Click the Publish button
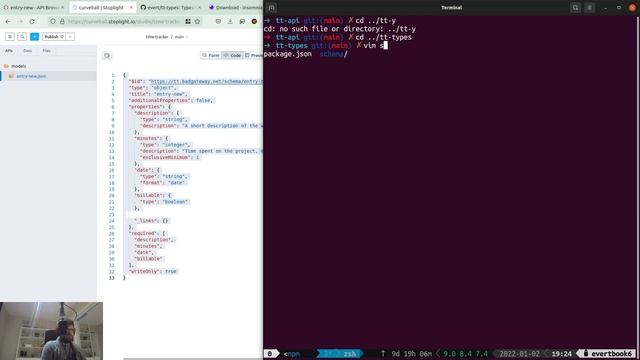 coord(54,37)
